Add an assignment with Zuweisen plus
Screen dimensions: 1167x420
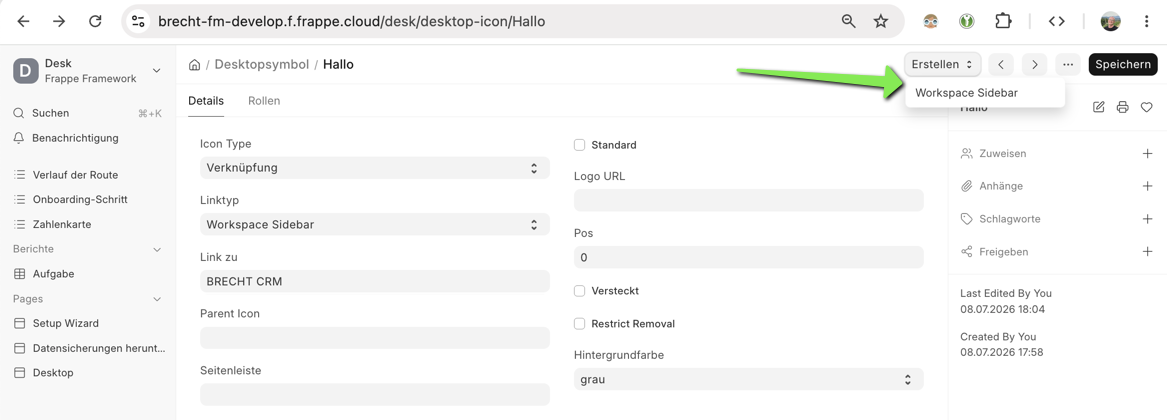(x=1147, y=153)
